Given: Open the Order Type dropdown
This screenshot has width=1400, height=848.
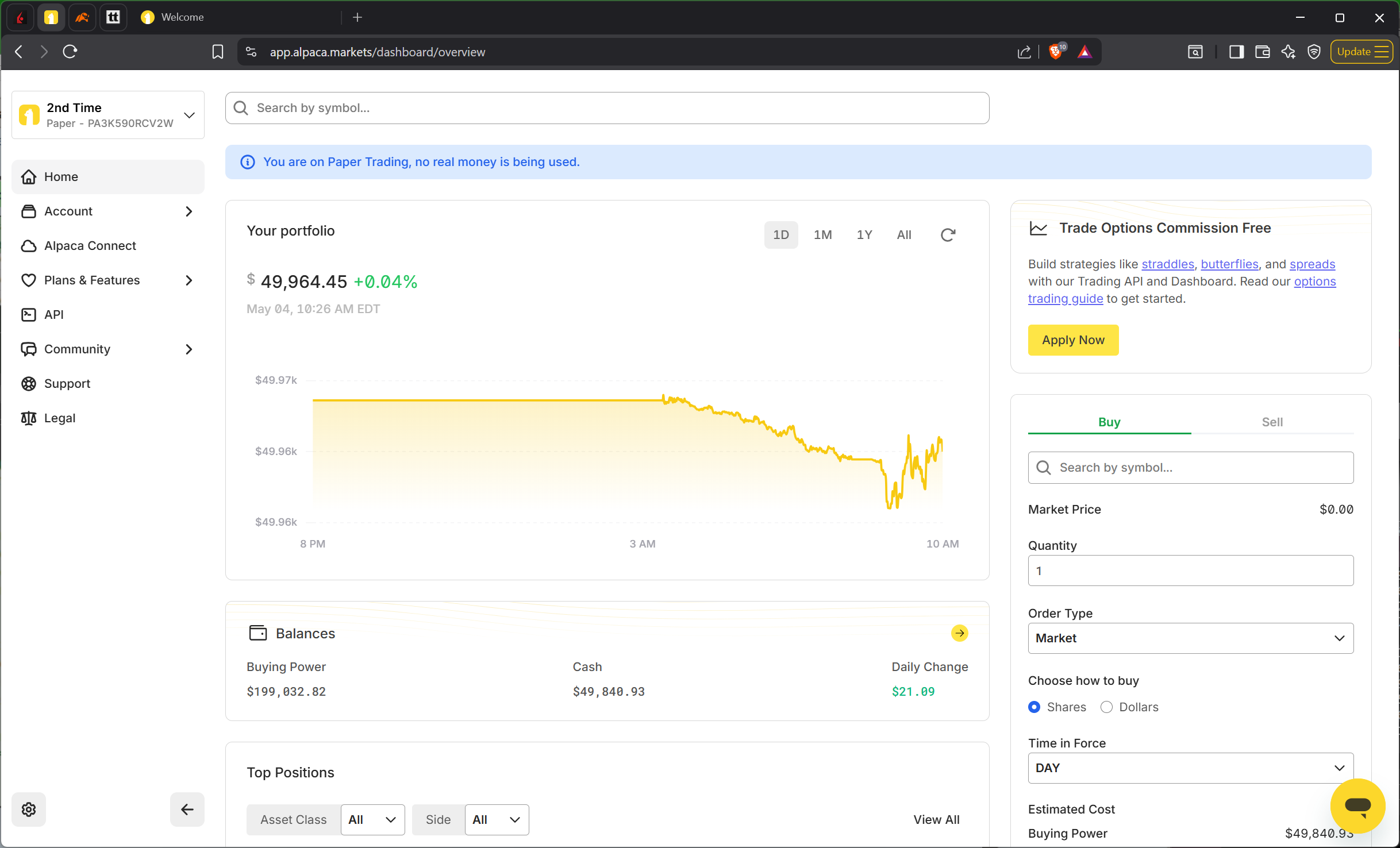Looking at the screenshot, I should pyautogui.click(x=1190, y=638).
